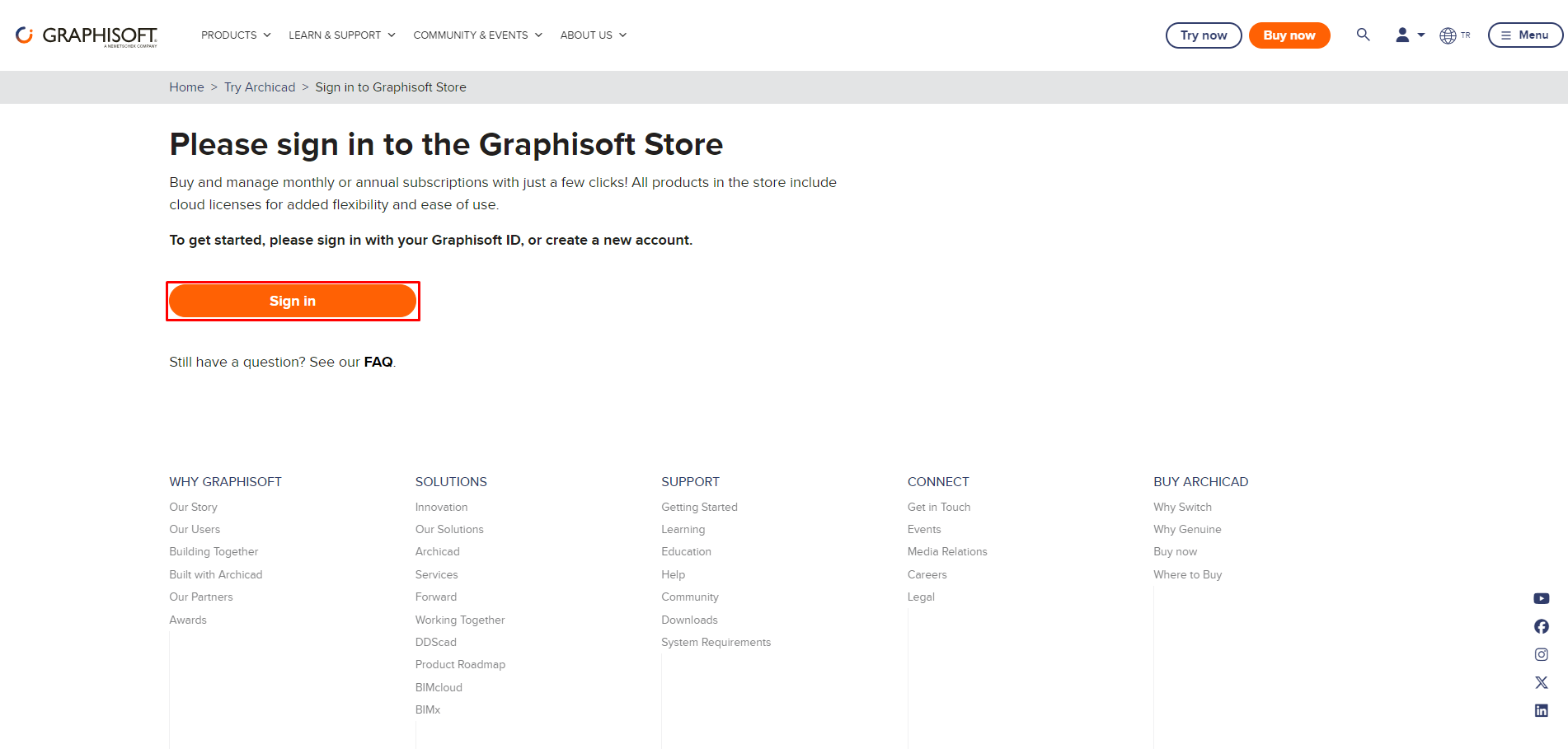The height and width of the screenshot is (749, 1568).
Task: Open the hamburger Menu button
Action: 1525,35
